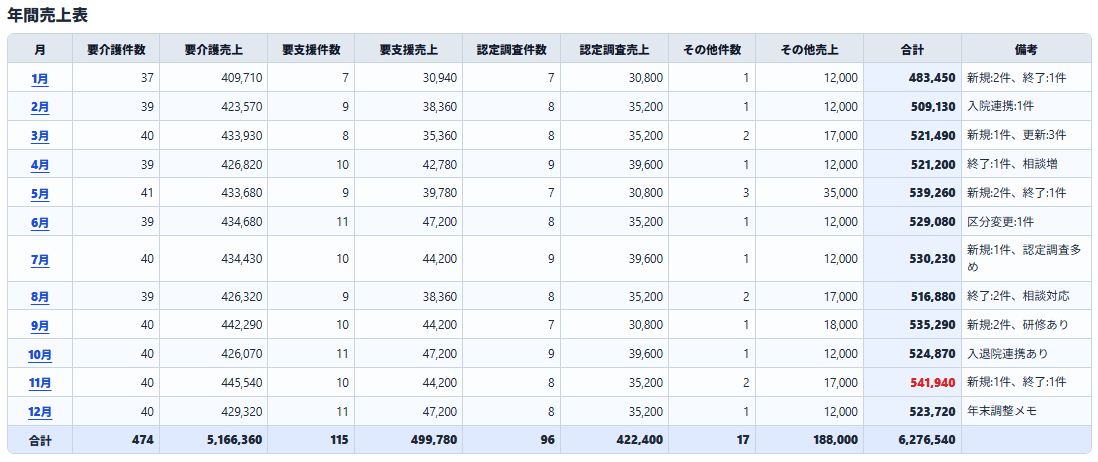The width and height of the screenshot is (1098, 462).
Task: Select the red 541,940 total cell
Action: [x=912, y=383]
